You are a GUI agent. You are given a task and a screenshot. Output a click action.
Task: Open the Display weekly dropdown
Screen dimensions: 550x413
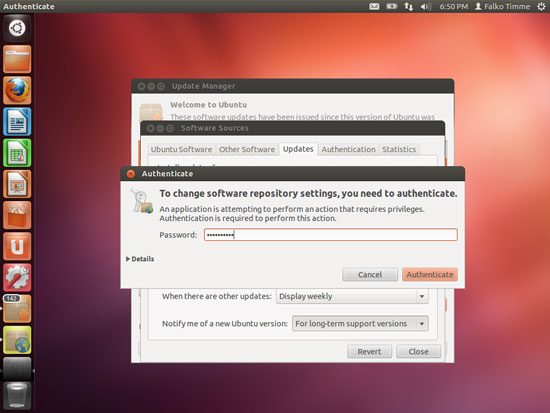click(352, 296)
